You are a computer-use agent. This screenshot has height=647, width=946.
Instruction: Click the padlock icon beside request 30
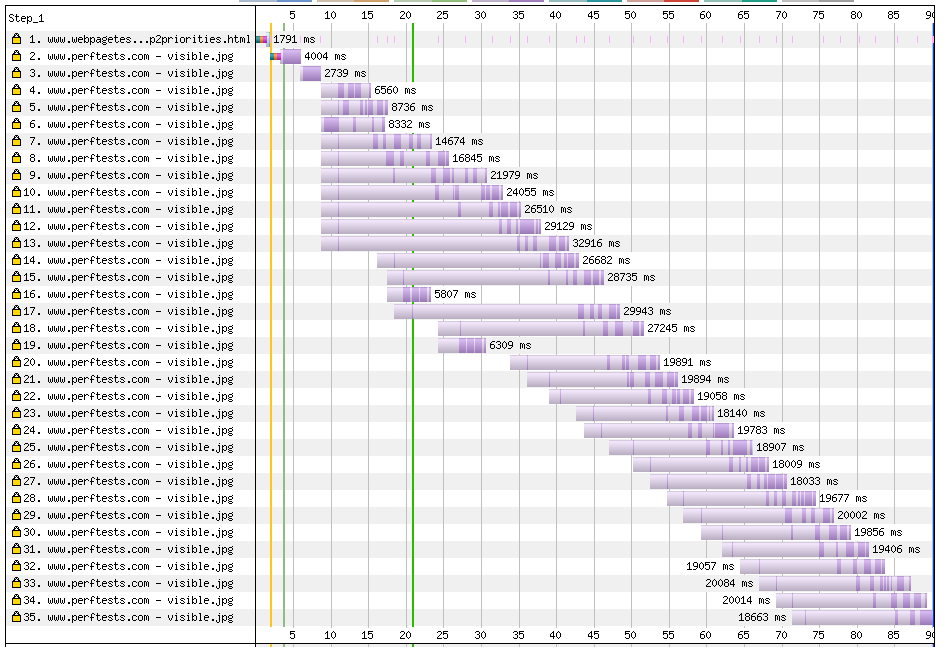tap(16, 532)
